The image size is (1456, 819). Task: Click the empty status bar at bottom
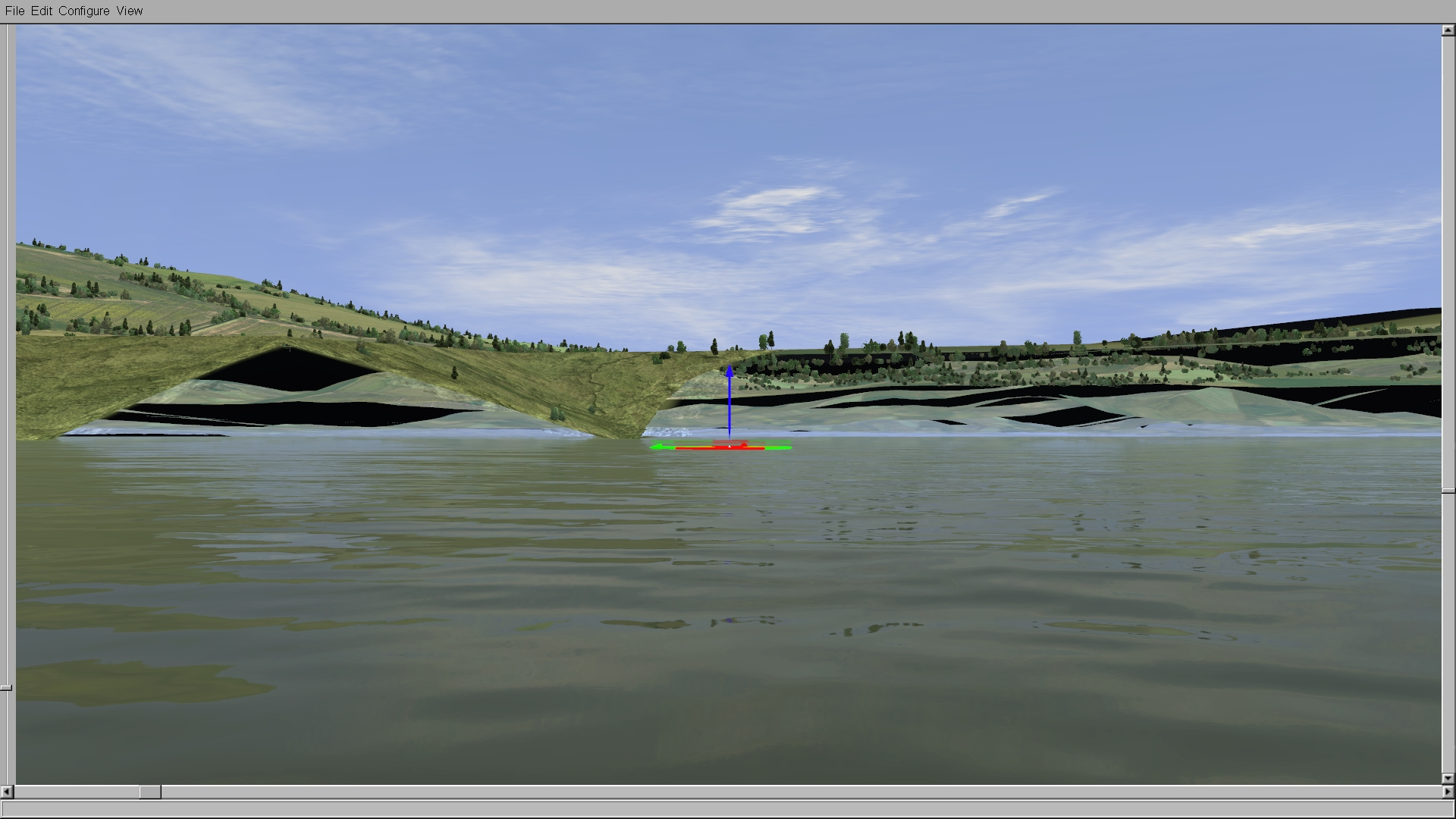(x=728, y=808)
